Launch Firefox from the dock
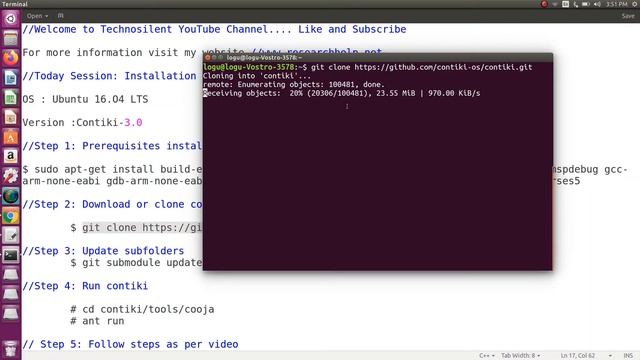Viewport: 640px width, 360px height. click(x=11, y=58)
